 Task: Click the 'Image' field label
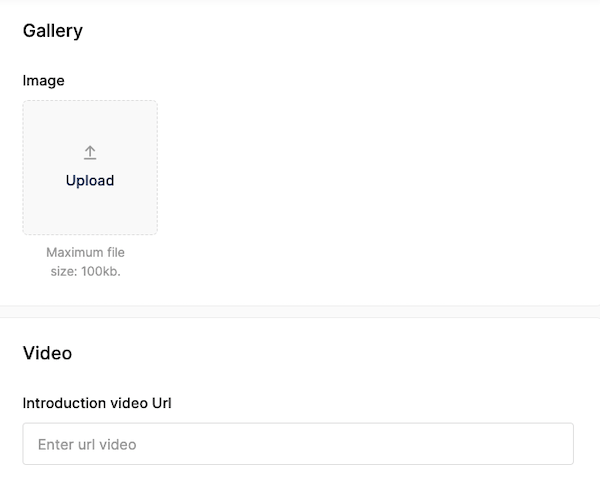pos(43,81)
